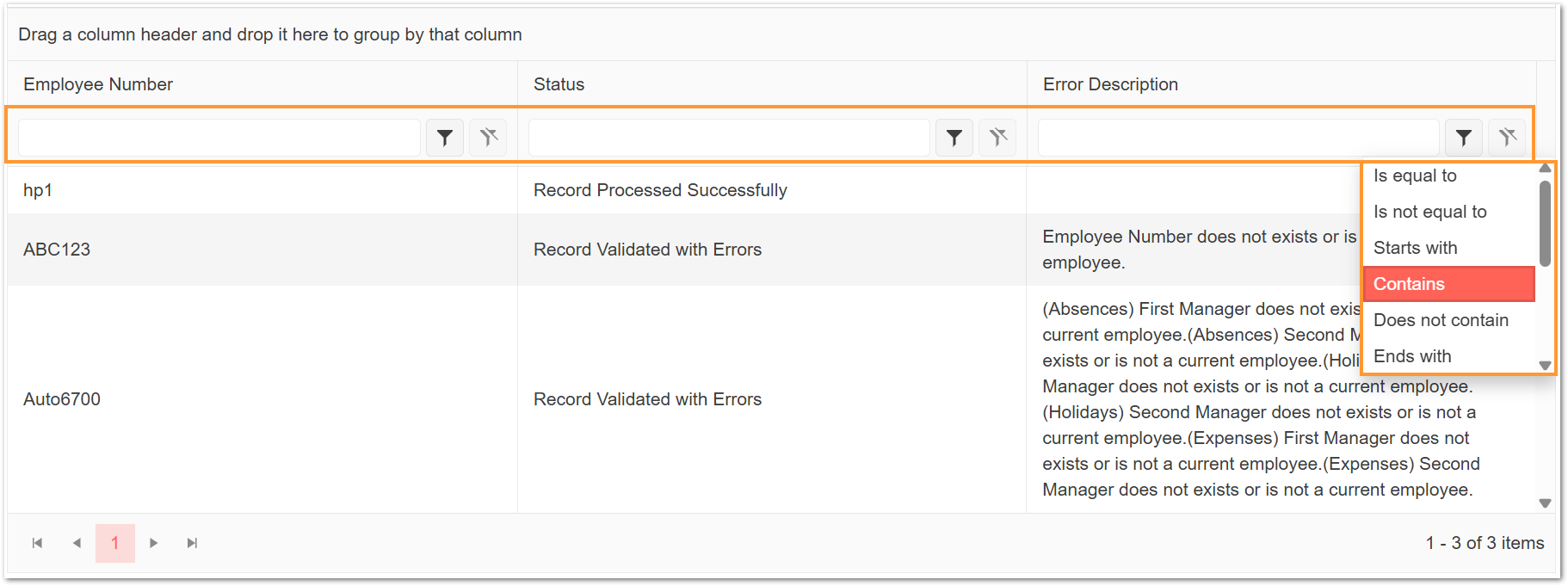Click the operator list scroll down arrow
This screenshot has height=586, width=1568.
[x=1545, y=366]
